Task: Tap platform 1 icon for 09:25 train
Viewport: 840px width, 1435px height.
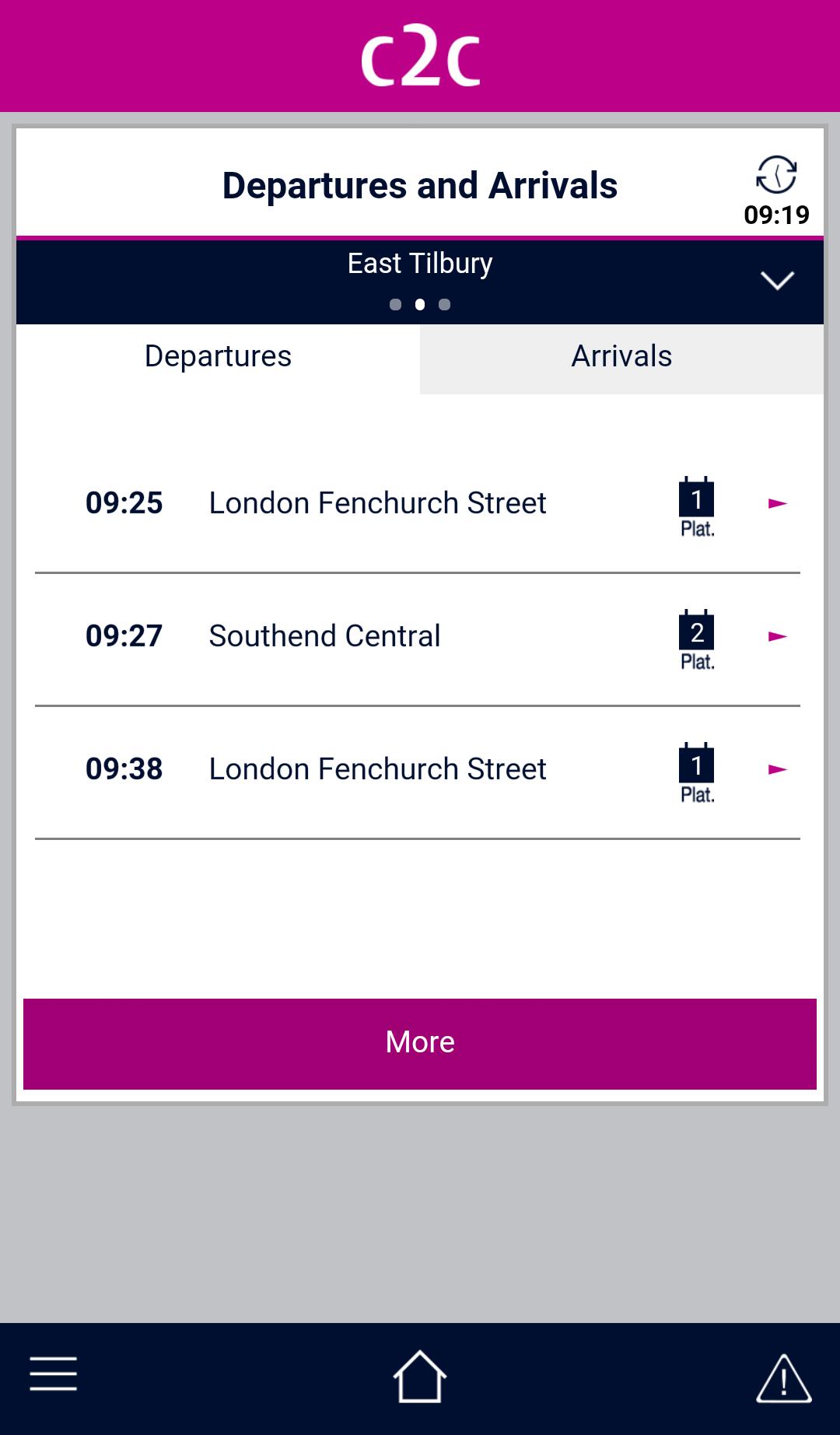Action: pos(697,506)
